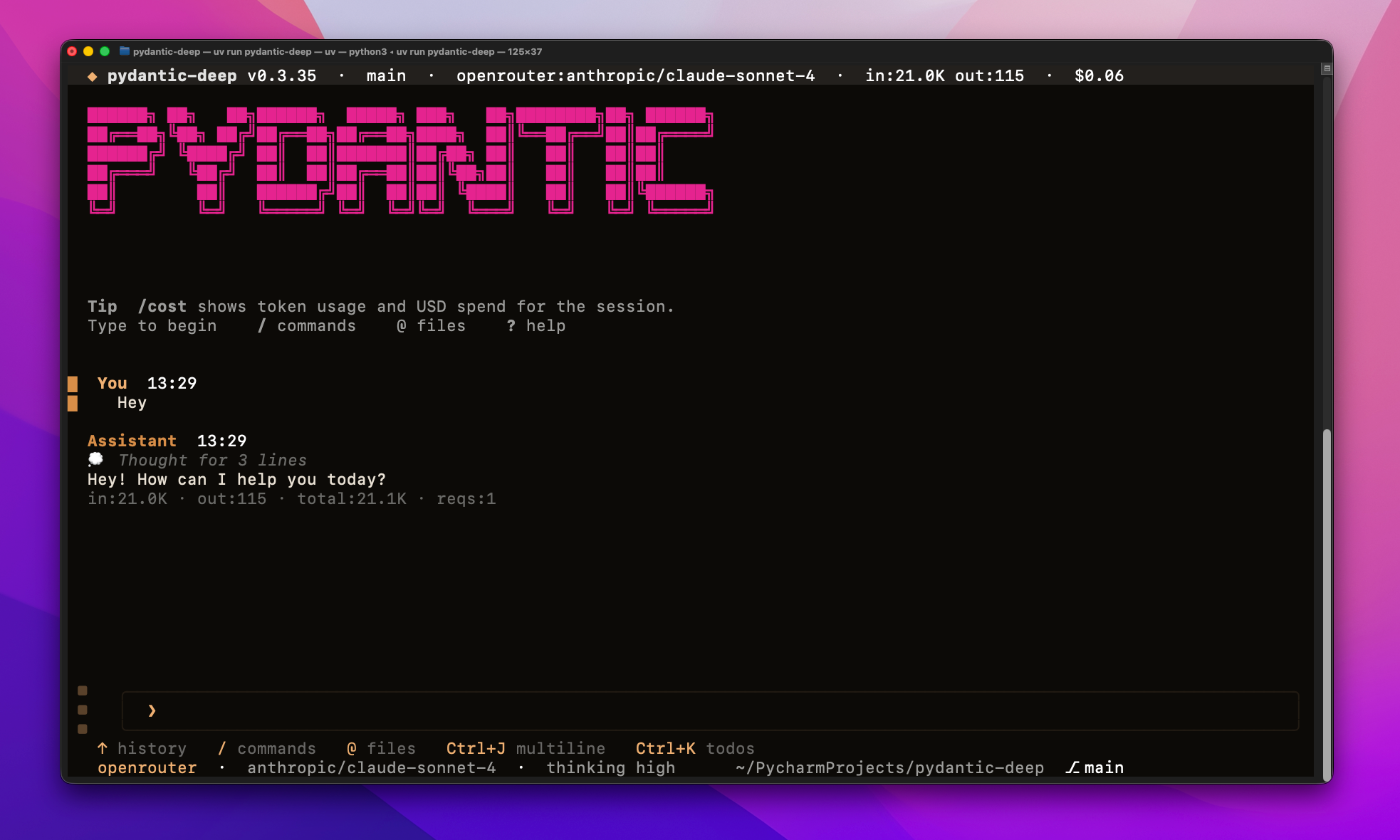
Task: Click the green zoom window button
Action: (x=105, y=51)
